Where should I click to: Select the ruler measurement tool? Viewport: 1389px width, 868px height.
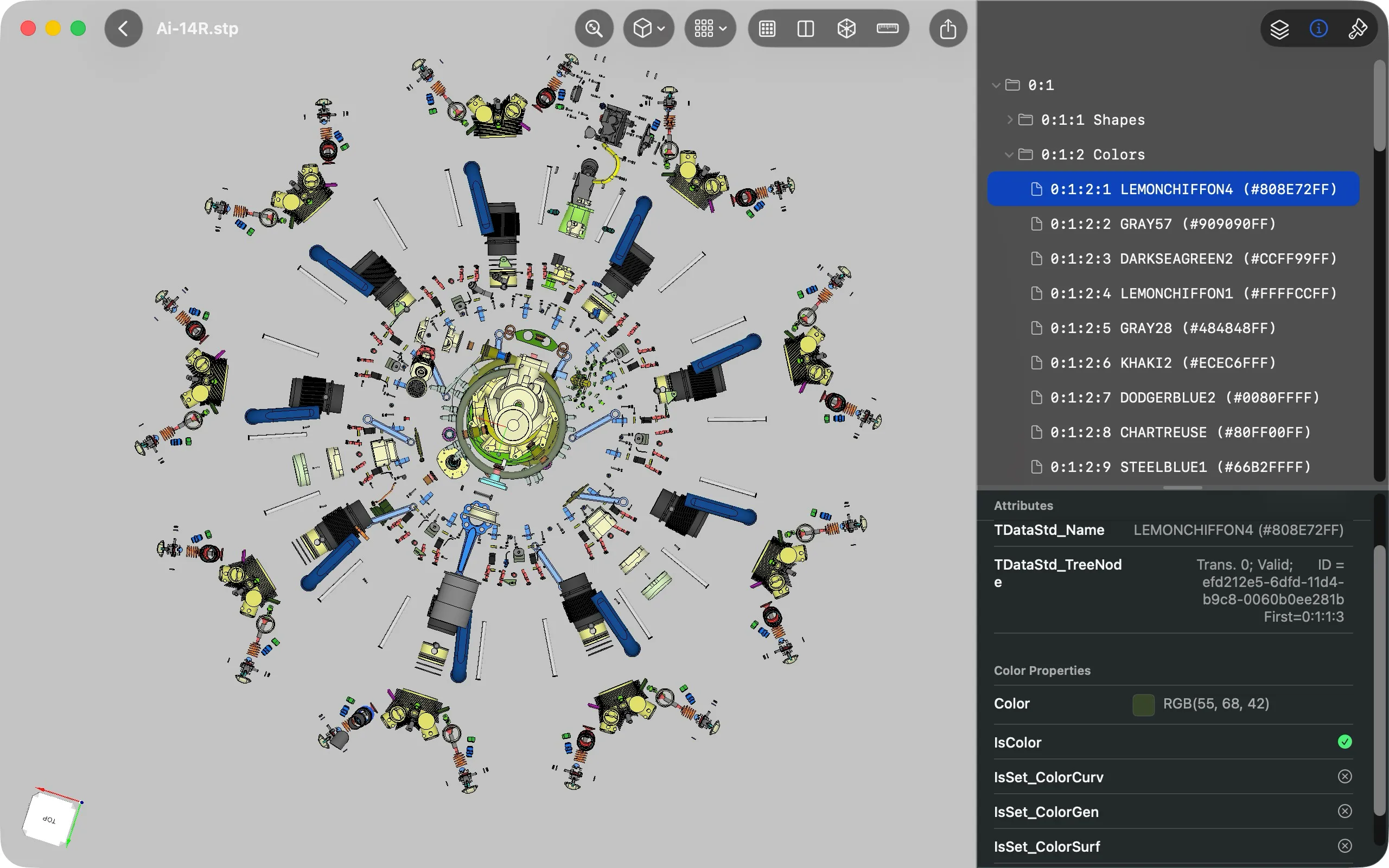point(887,29)
